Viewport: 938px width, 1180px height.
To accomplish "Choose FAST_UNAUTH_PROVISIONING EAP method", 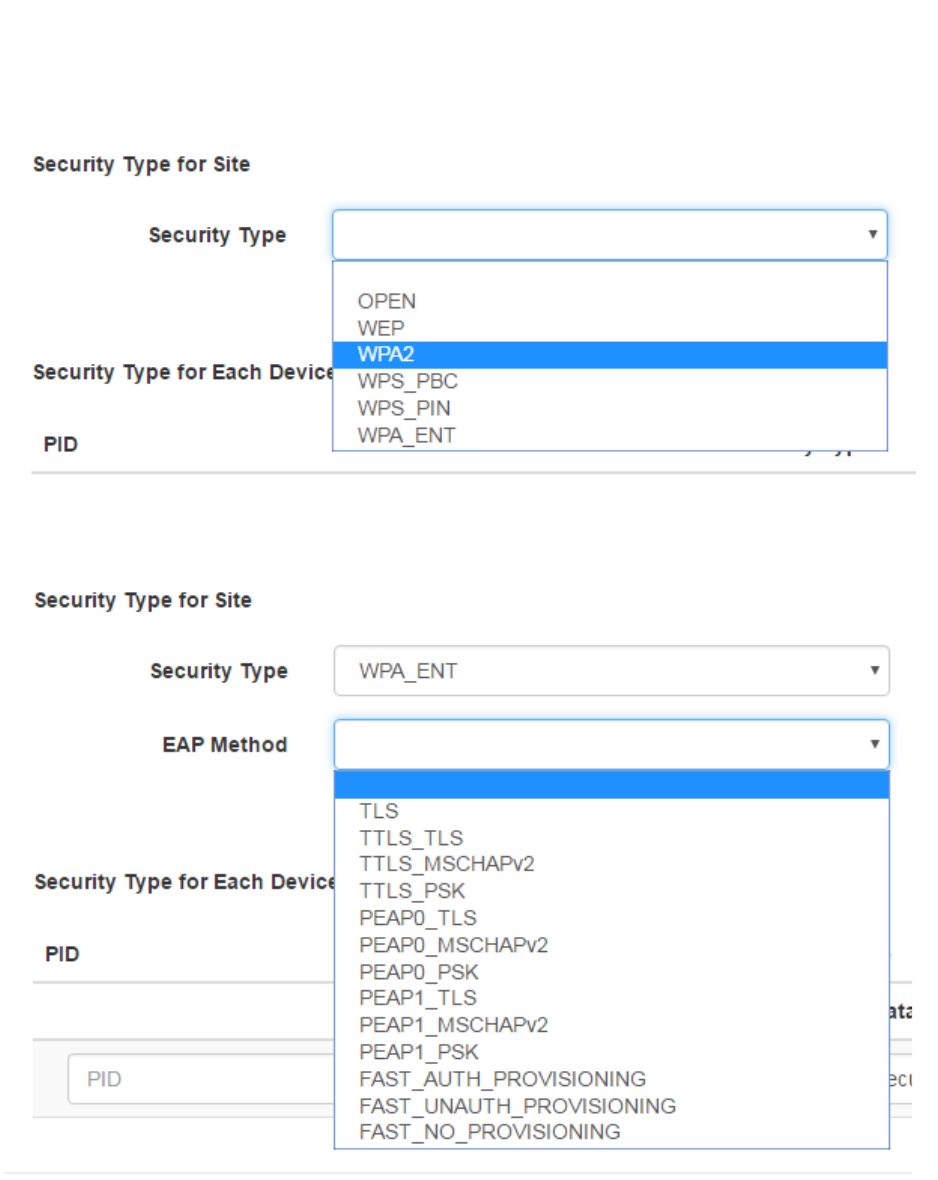I will [x=611, y=1106].
